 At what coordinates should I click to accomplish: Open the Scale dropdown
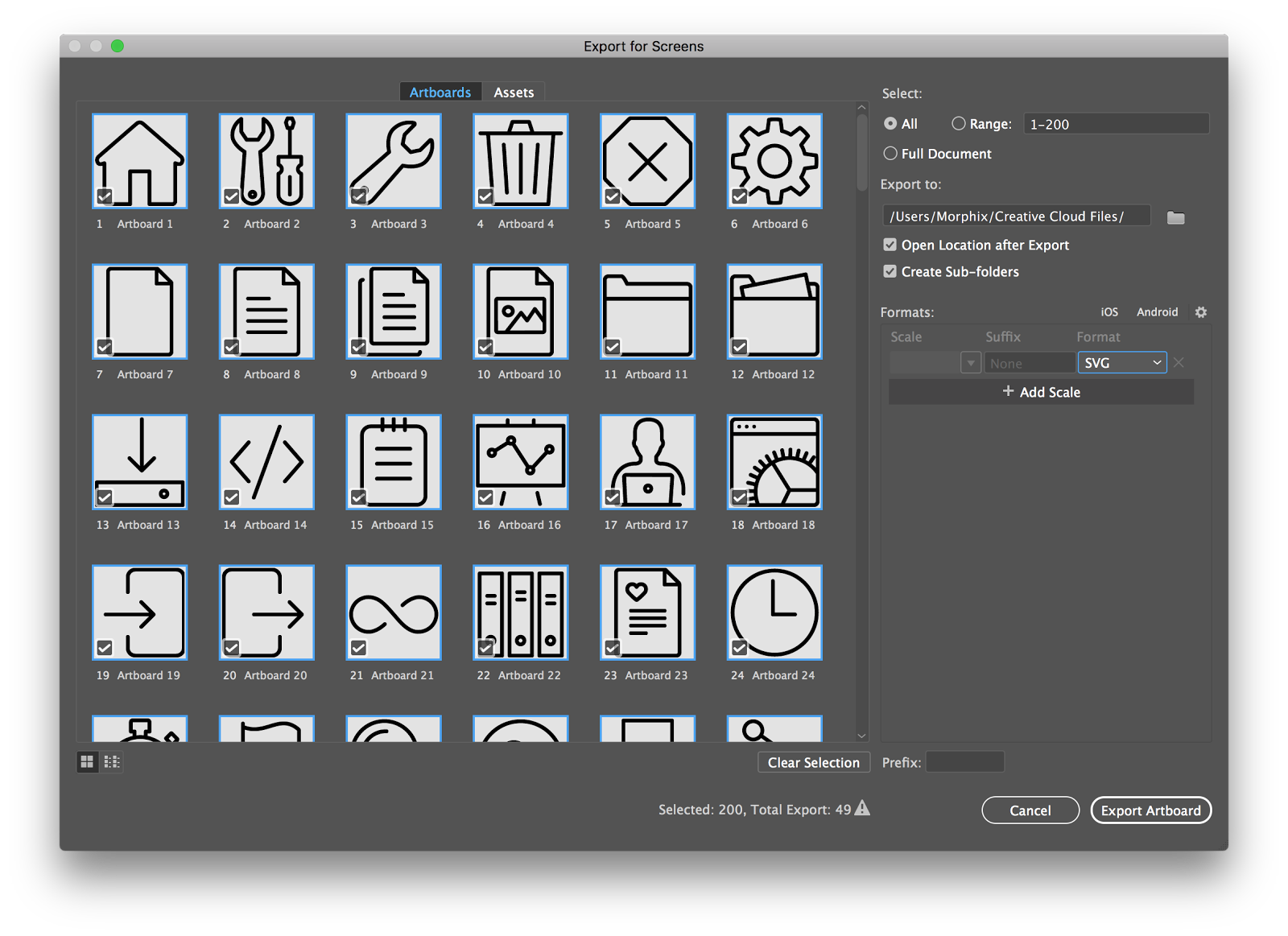970,362
